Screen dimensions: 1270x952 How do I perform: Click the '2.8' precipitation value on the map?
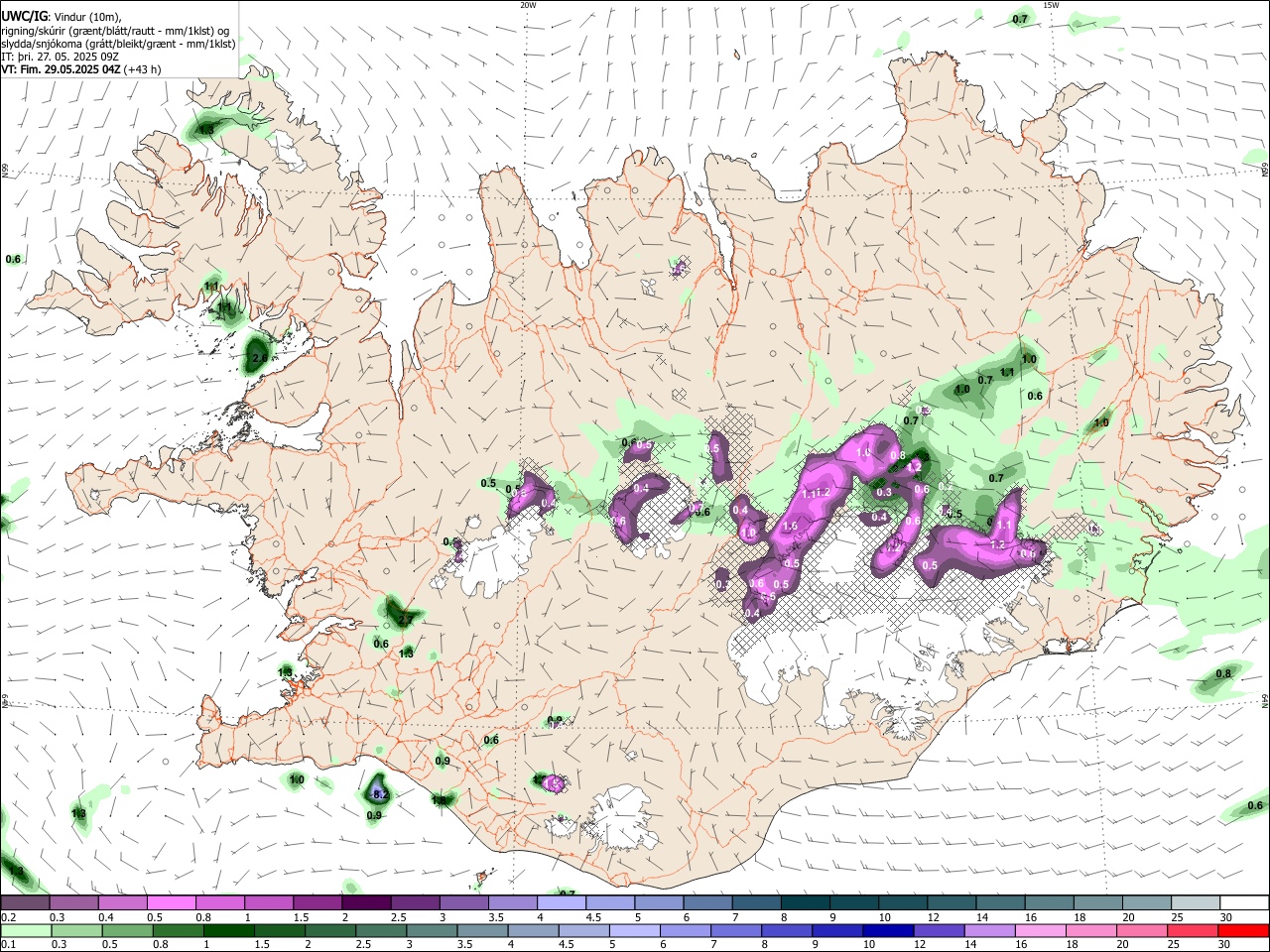(260, 358)
